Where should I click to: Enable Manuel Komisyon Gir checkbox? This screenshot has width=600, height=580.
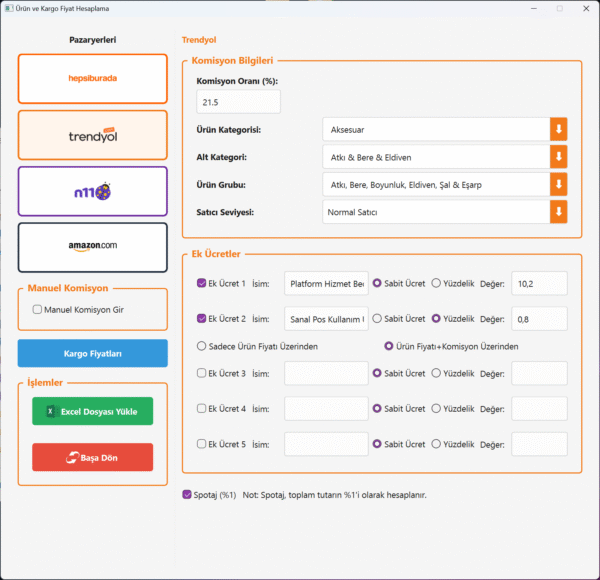(x=37, y=309)
